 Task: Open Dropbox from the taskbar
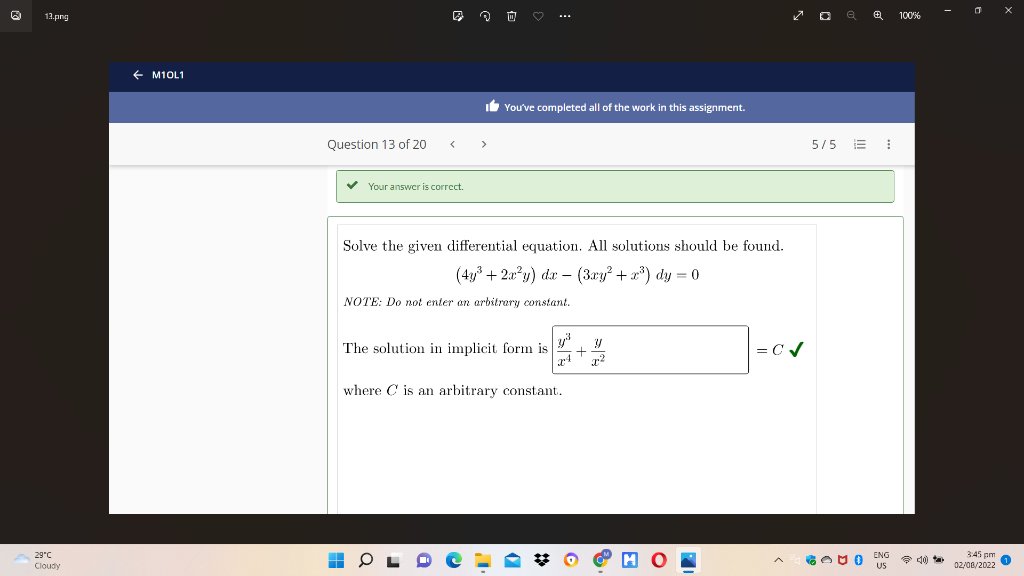click(x=541, y=560)
